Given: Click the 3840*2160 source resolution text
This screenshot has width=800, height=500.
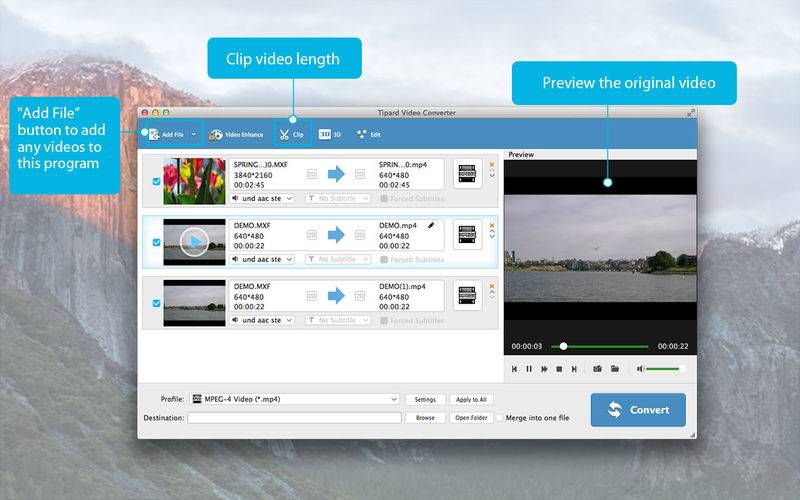Looking at the screenshot, I should [253, 175].
